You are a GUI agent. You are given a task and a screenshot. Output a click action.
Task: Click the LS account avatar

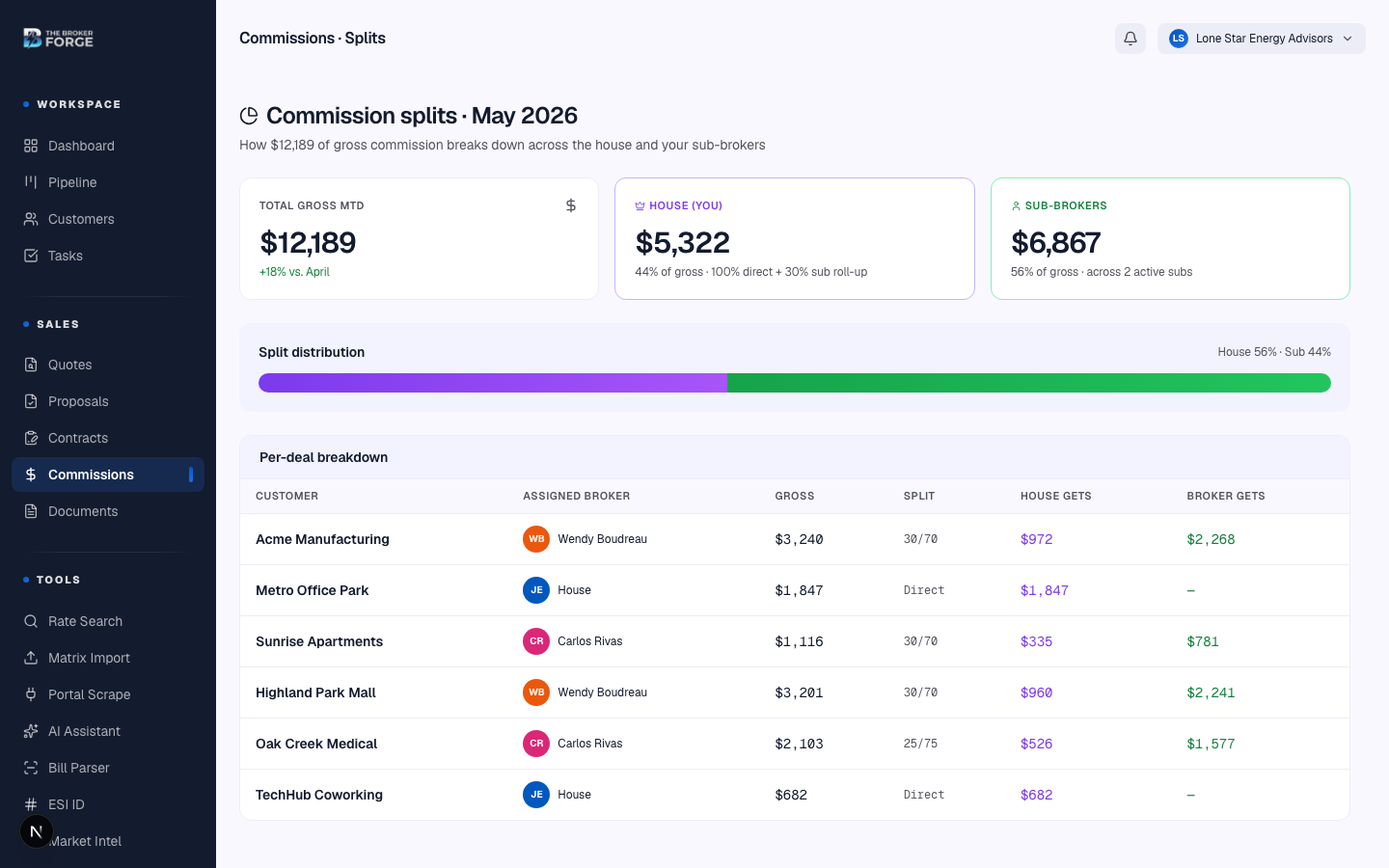point(1178,39)
